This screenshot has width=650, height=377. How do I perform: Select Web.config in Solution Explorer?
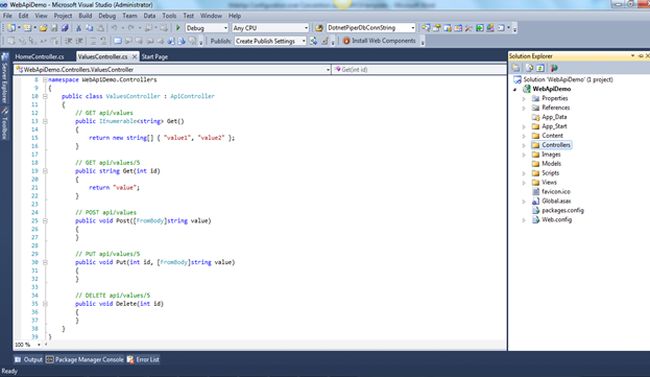(557, 220)
